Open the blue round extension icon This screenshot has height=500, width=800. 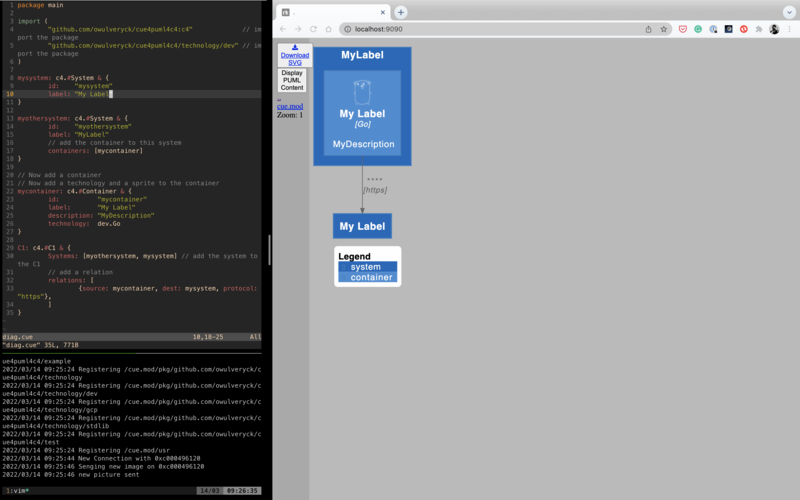(713, 29)
